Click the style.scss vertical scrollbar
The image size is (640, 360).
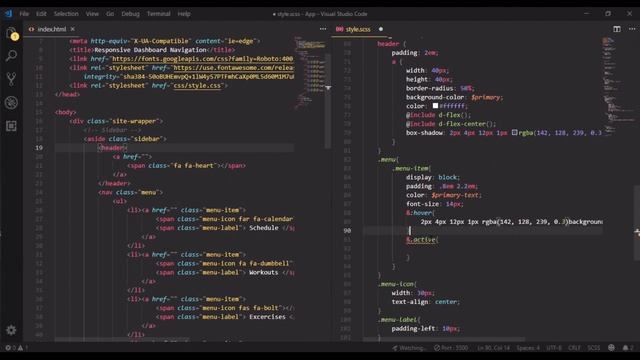coord(637,222)
